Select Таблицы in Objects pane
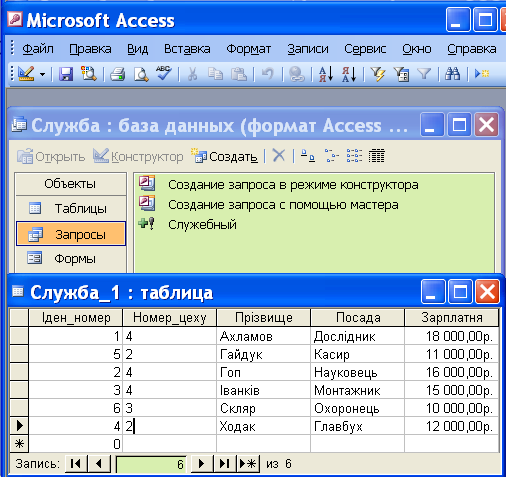Viewport: 506px width, 477px height. 71,209
